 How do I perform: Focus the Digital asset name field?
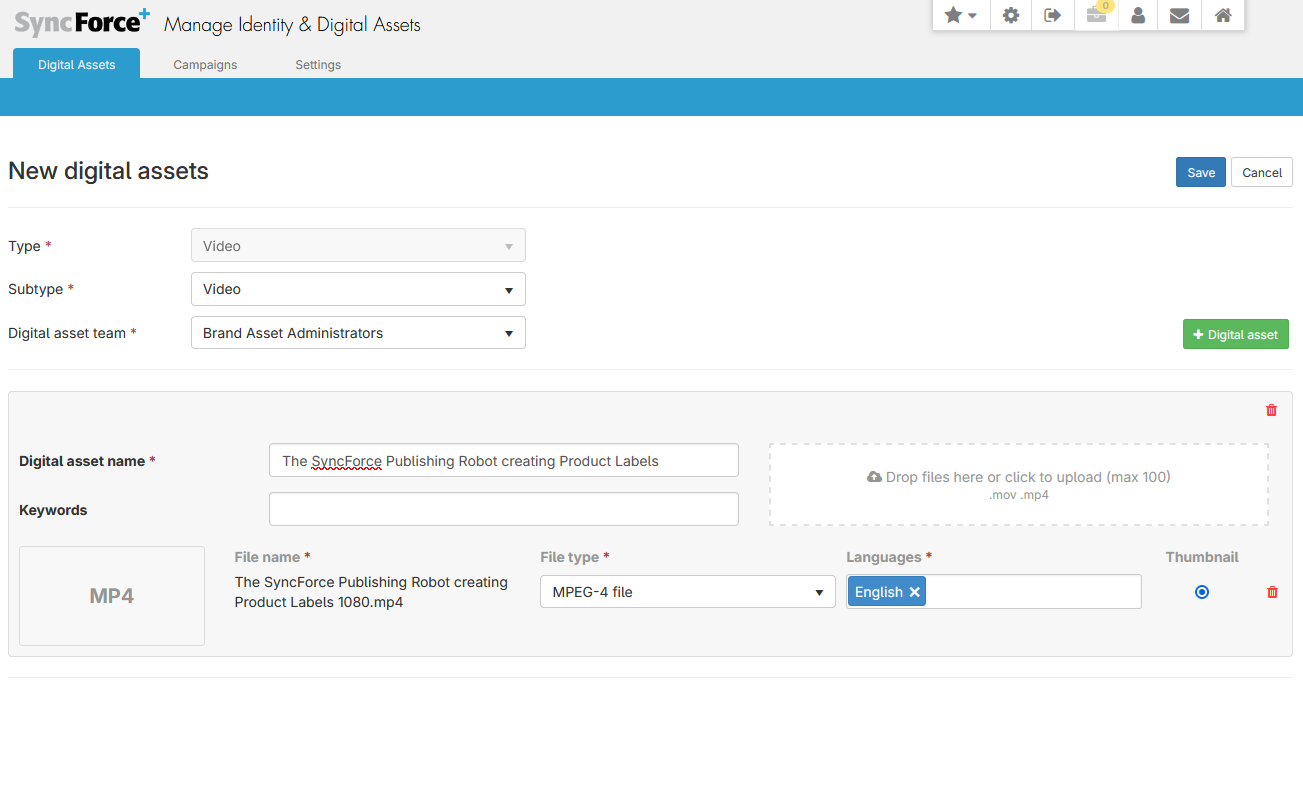tap(504, 461)
